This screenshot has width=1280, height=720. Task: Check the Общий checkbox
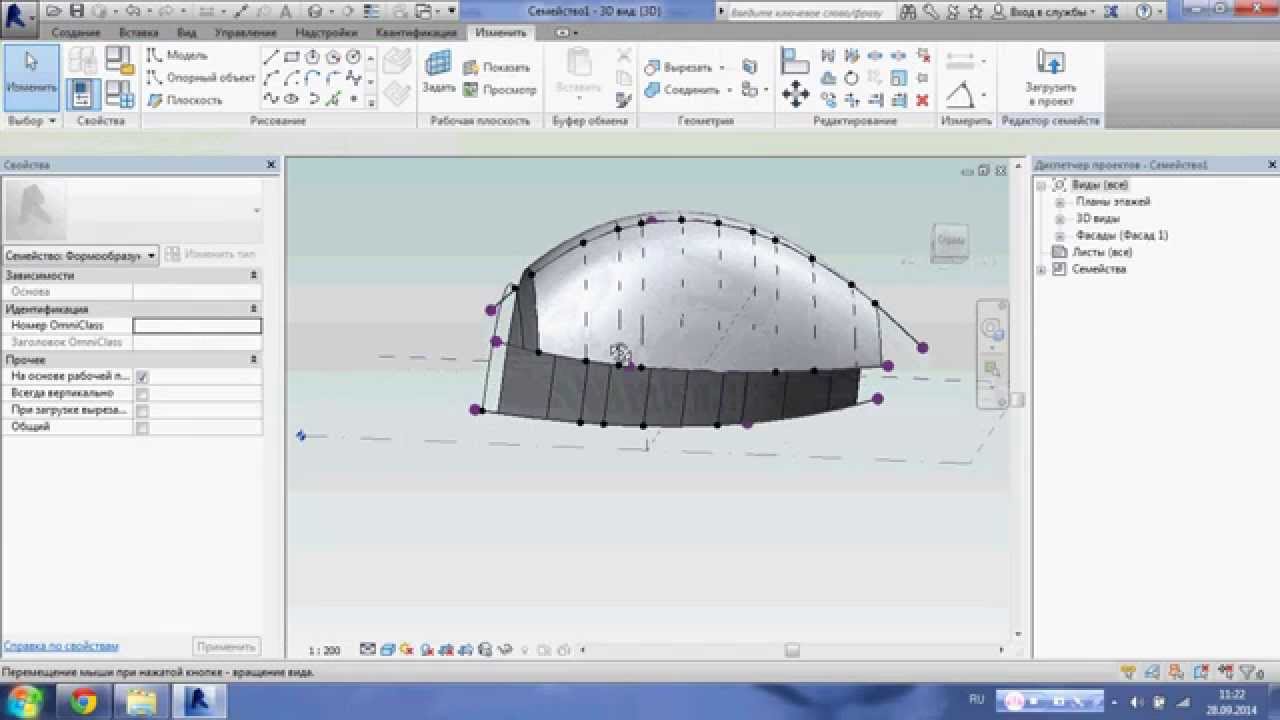click(x=142, y=428)
